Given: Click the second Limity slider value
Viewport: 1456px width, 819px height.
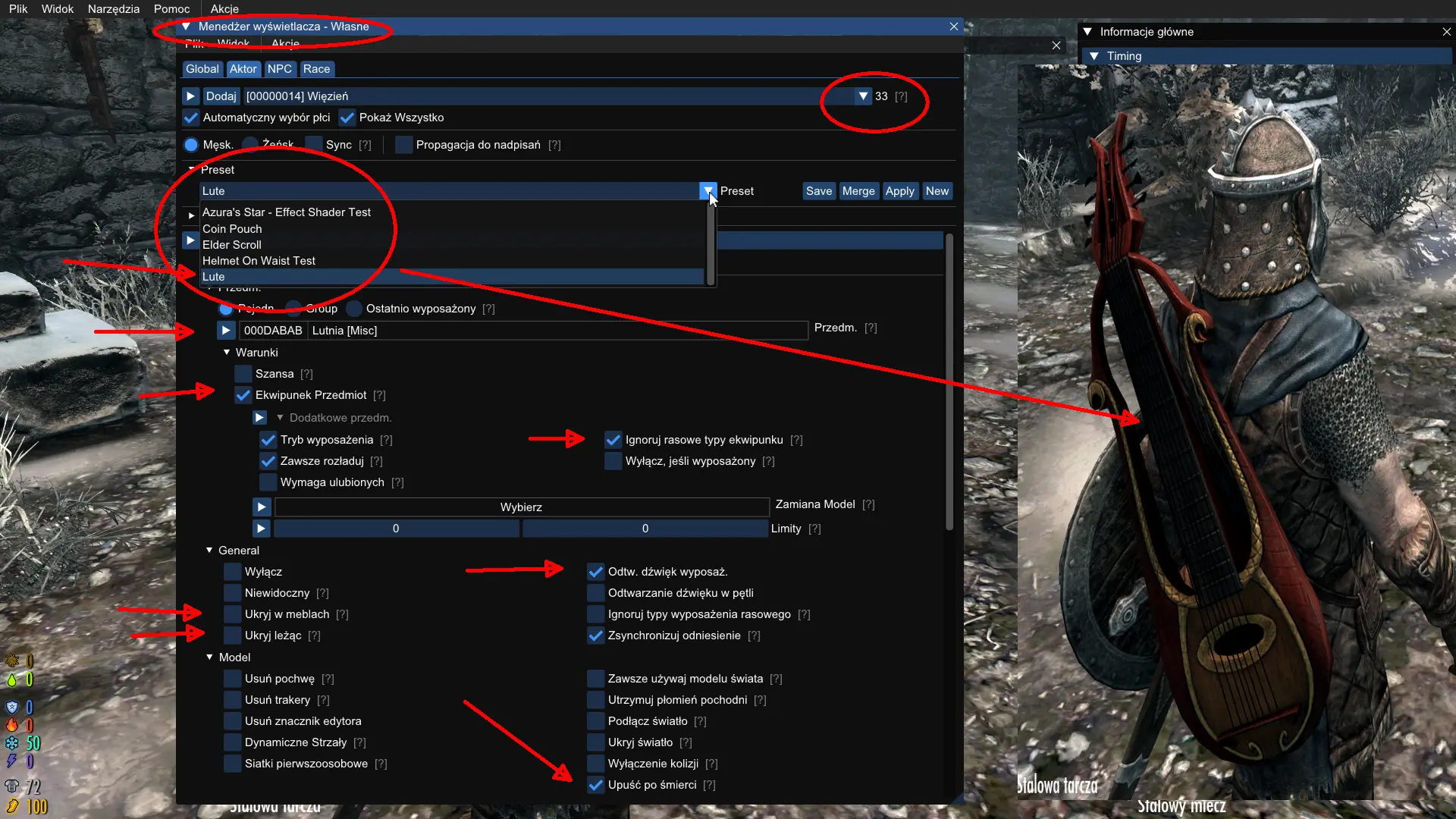Looking at the screenshot, I should 645,529.
